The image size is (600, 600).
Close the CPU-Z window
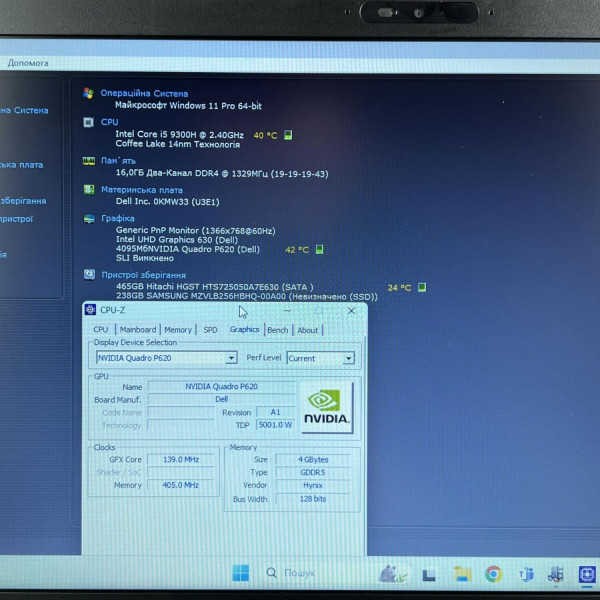tap(351, 311)
